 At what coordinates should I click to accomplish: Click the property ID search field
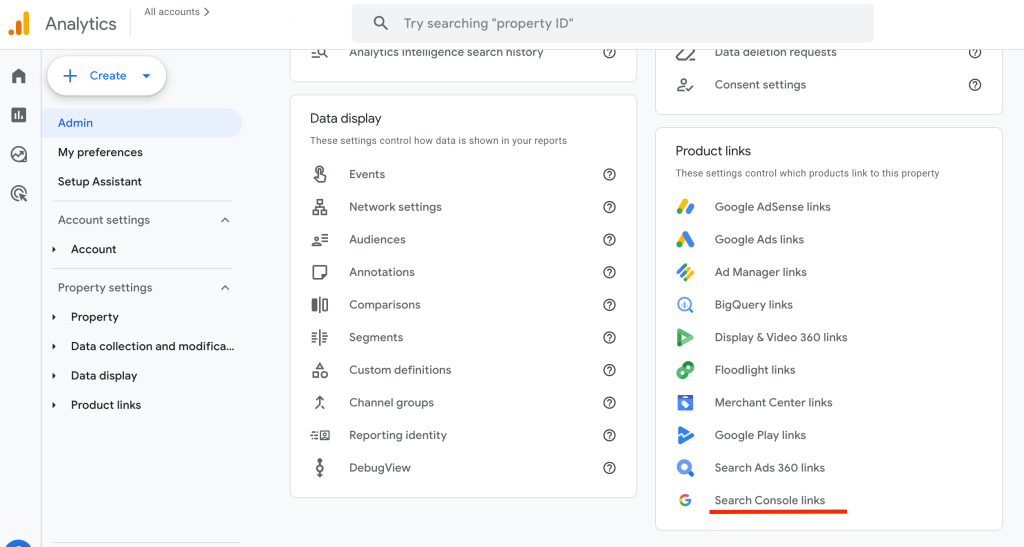tap(613, 23)
